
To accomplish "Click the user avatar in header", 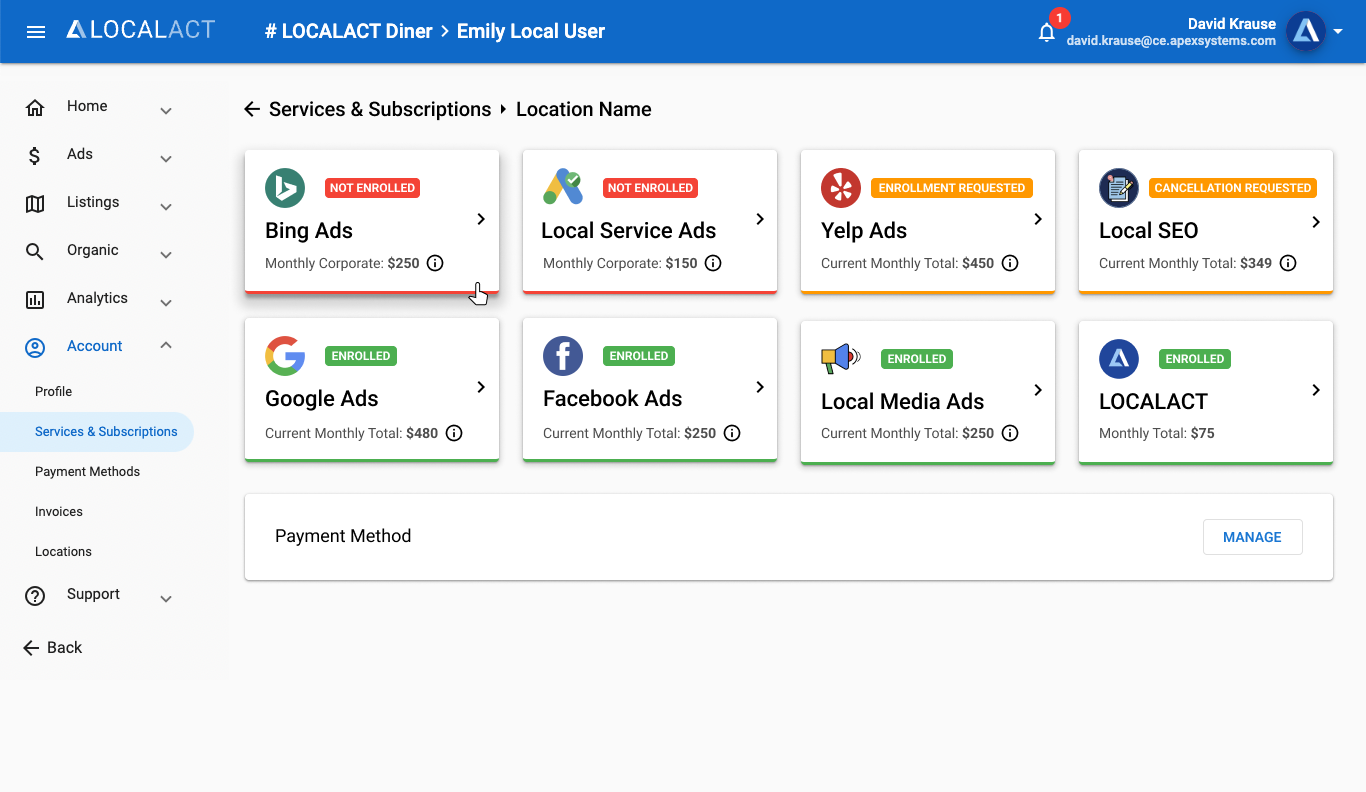I will pyautogui.click(x=1305, y=32).
